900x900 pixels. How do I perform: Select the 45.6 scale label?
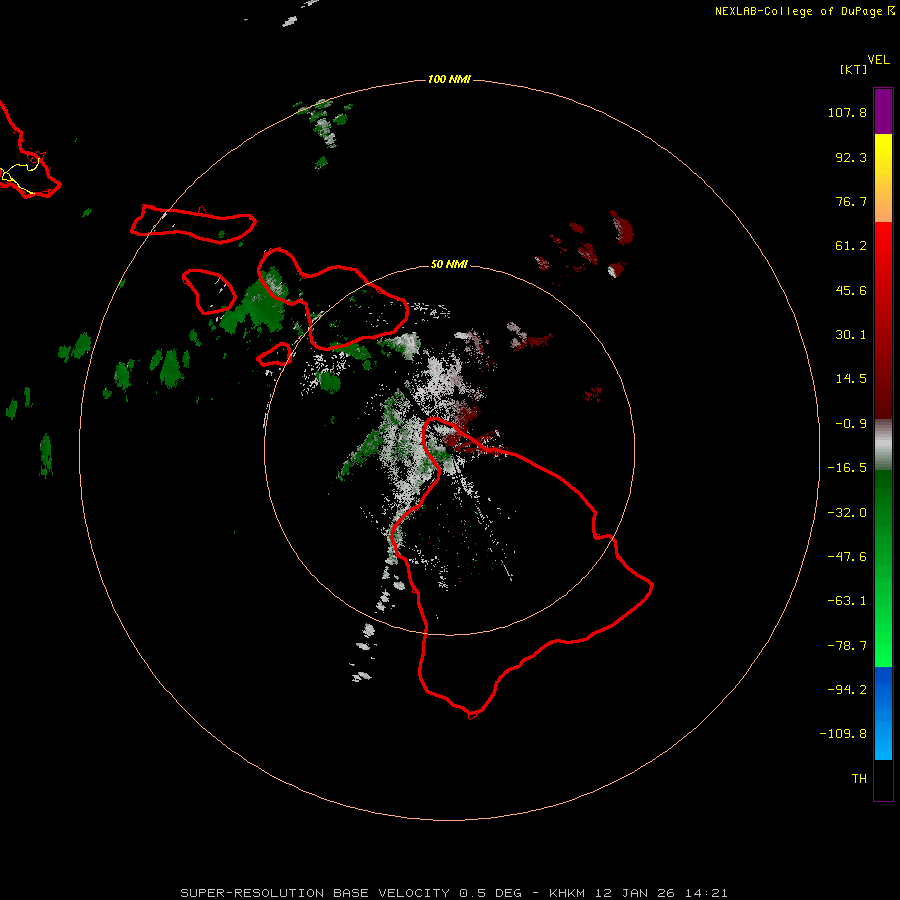(x=851, y=290)
